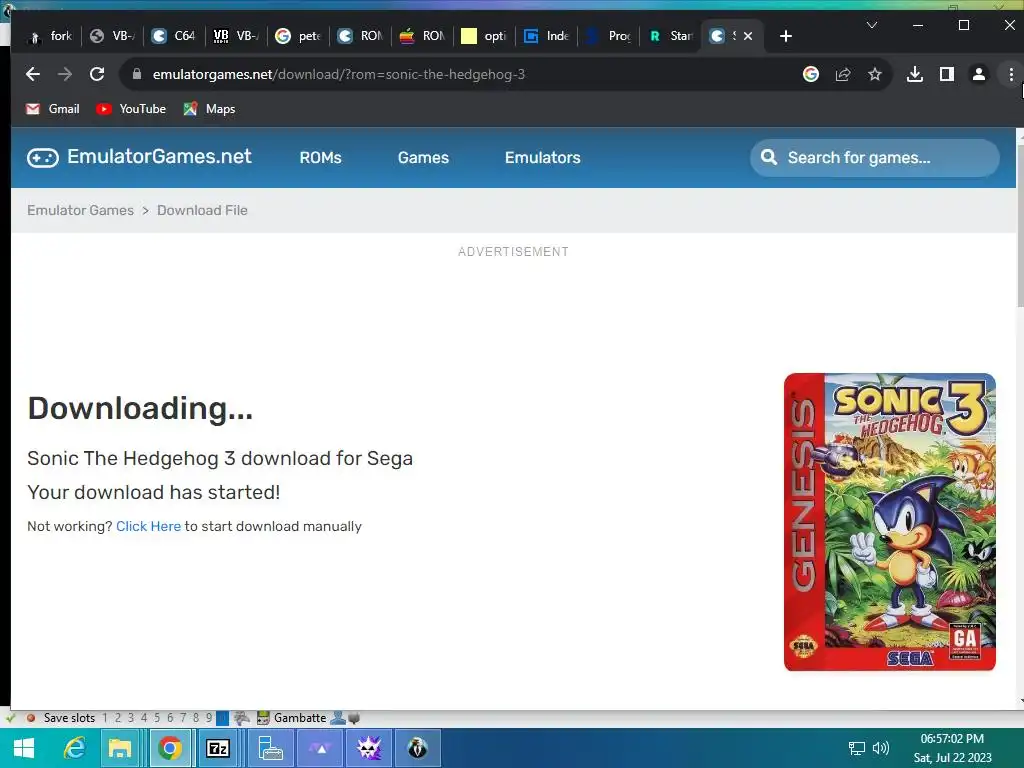Open network status in system tray
The width and height of the screenshot is (1024, 768).
point(856,748)
